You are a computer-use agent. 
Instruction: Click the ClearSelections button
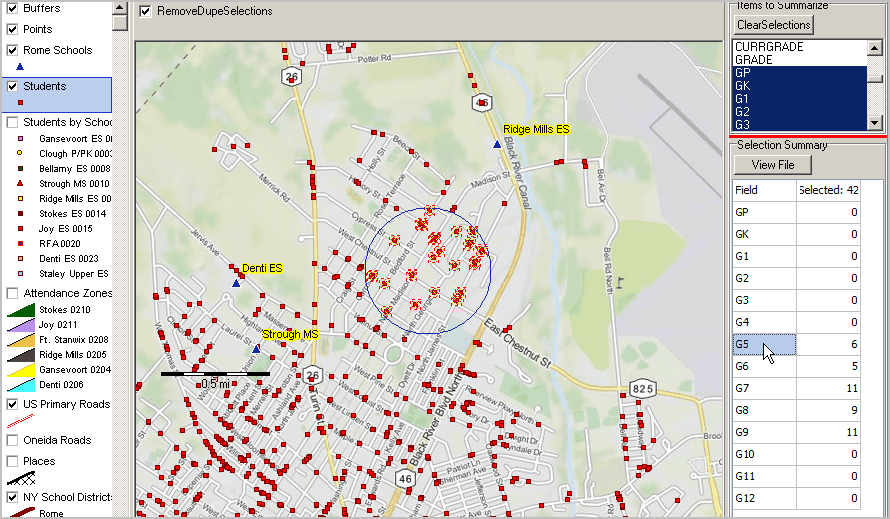774,25
